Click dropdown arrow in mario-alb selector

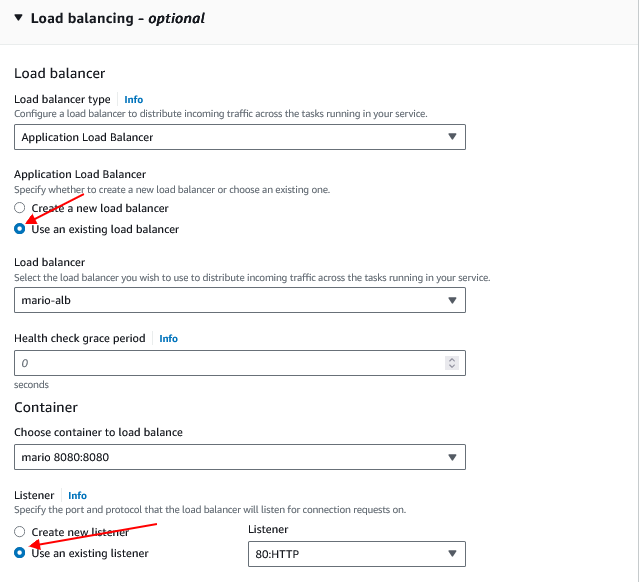tap(452, 300)
